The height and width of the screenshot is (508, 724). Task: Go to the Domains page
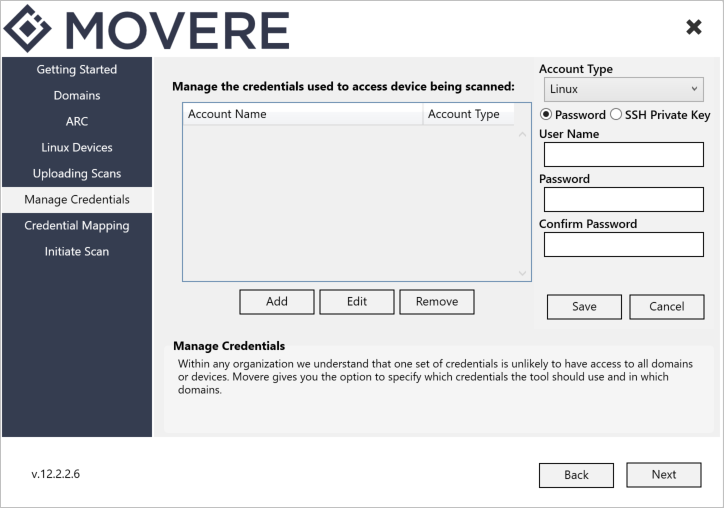click(x=77, y=96)
